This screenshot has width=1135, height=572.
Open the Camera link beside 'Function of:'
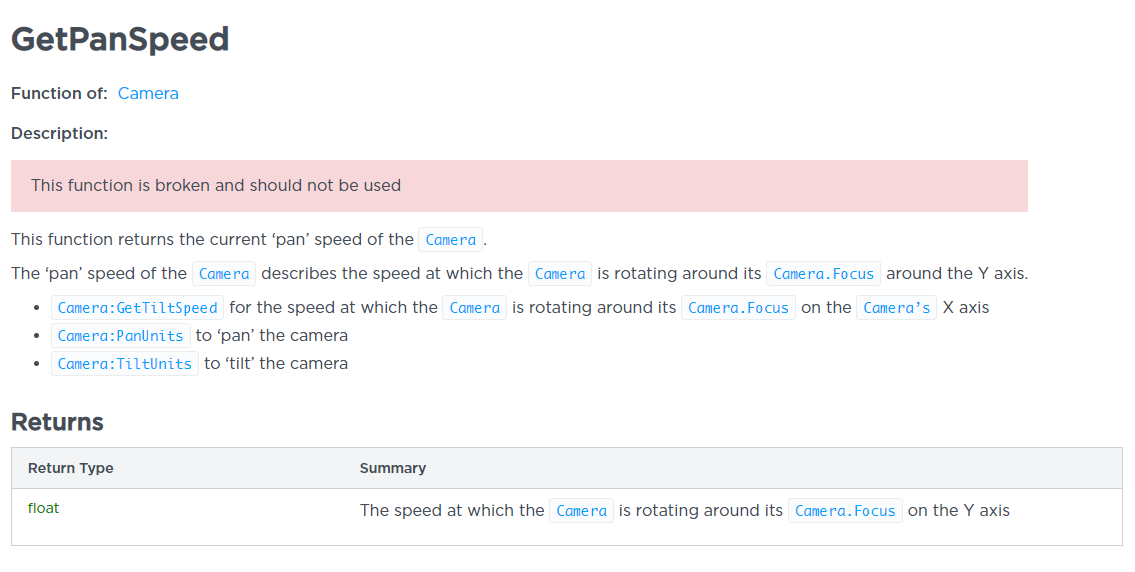tap(148, 93)
